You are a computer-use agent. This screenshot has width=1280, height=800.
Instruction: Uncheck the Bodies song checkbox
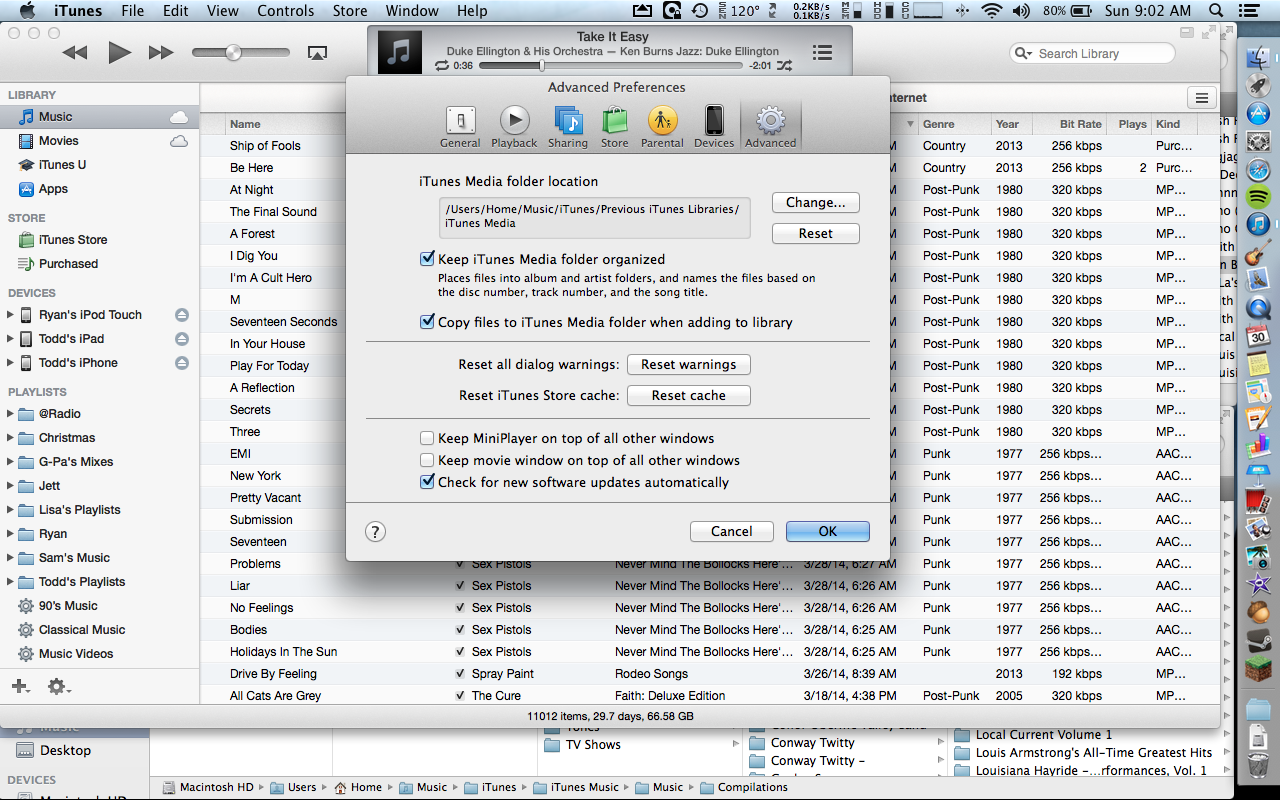click(x=460, y=630)
